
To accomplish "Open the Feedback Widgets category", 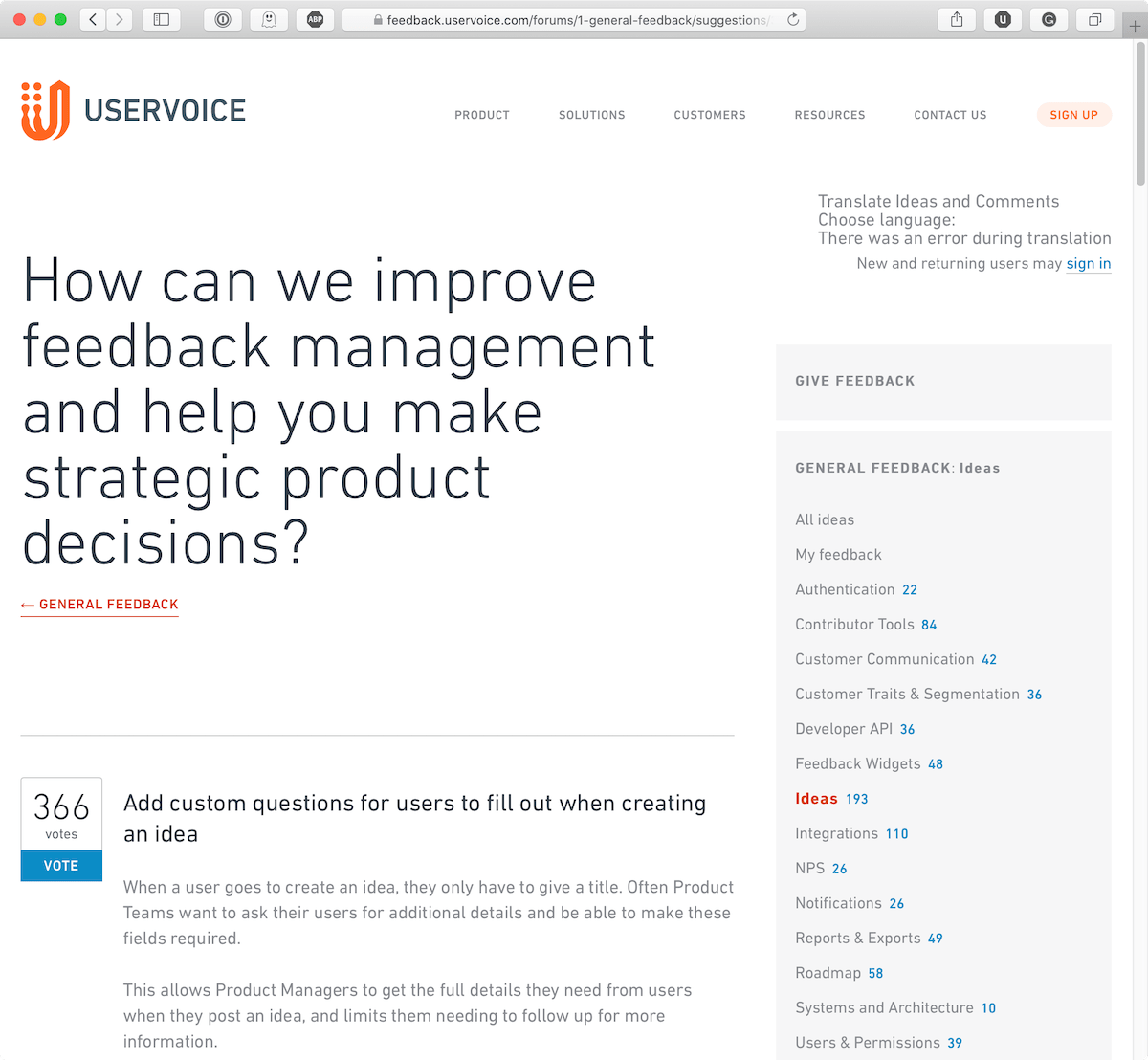I will (x=858, y=763).
